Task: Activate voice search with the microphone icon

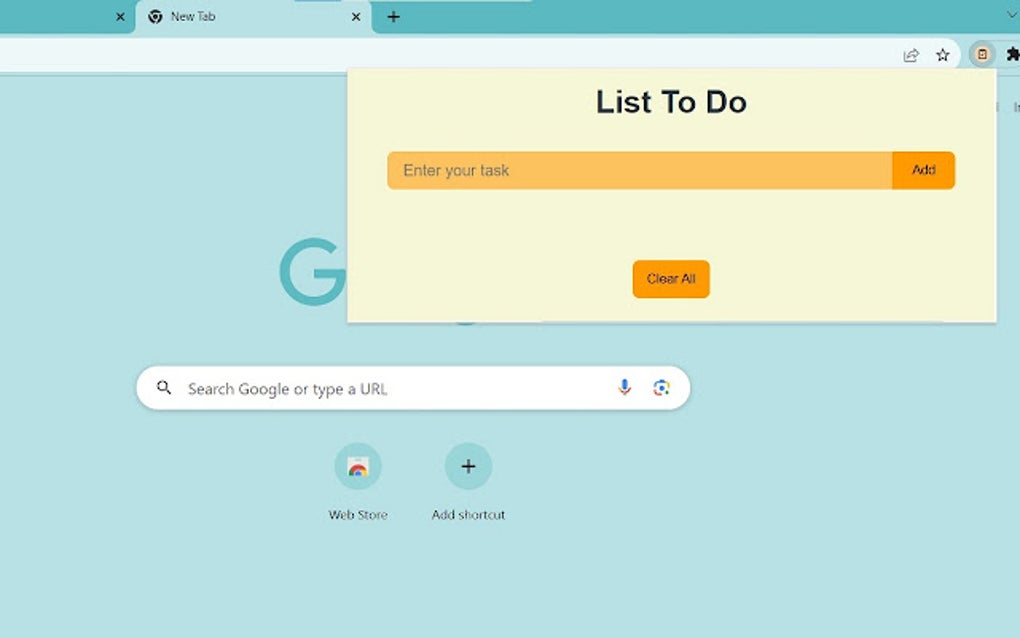Action: click(x=624, y=387)
